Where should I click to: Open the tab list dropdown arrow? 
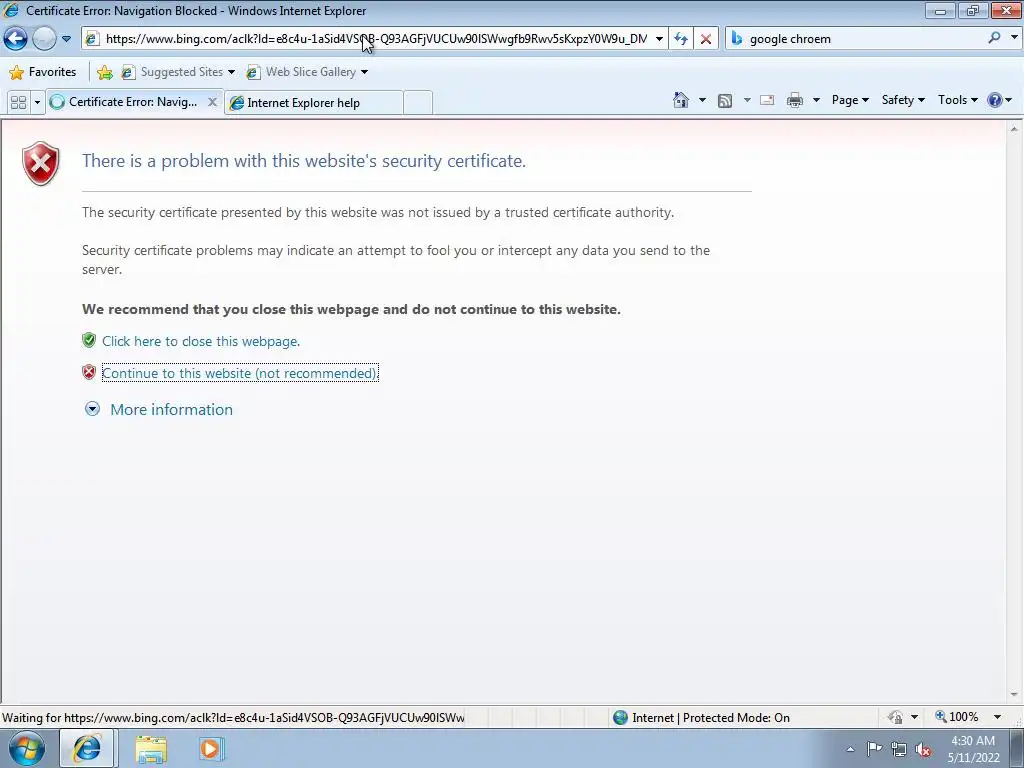[37, 102]
